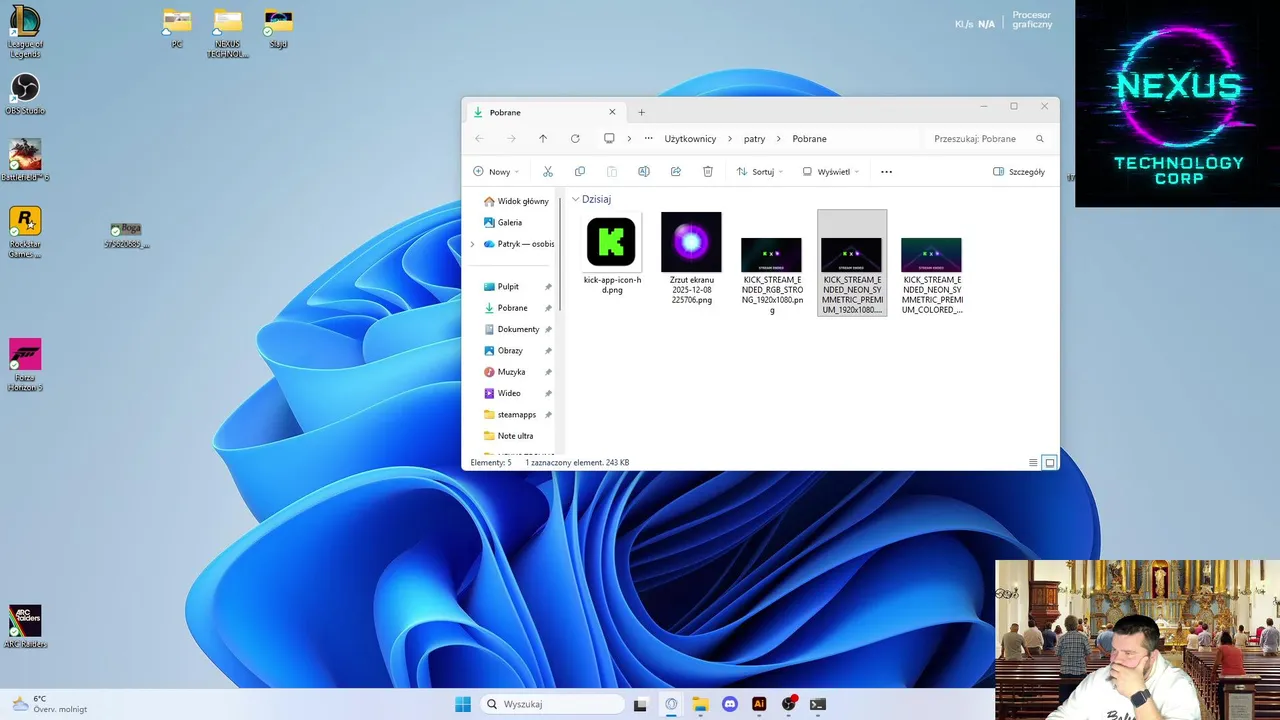Select the NEXUS TECHNOL... folder on desktop

[228, 34]
